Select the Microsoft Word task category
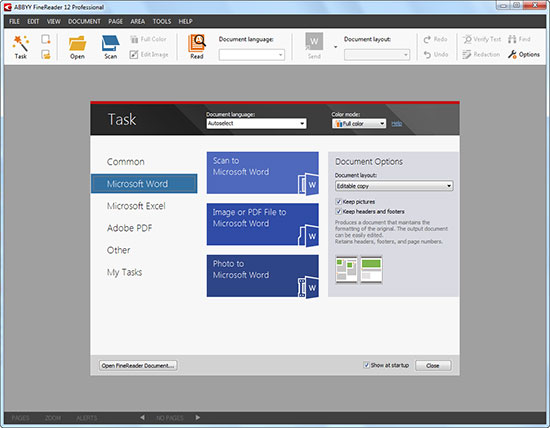 tap(144, 184)
